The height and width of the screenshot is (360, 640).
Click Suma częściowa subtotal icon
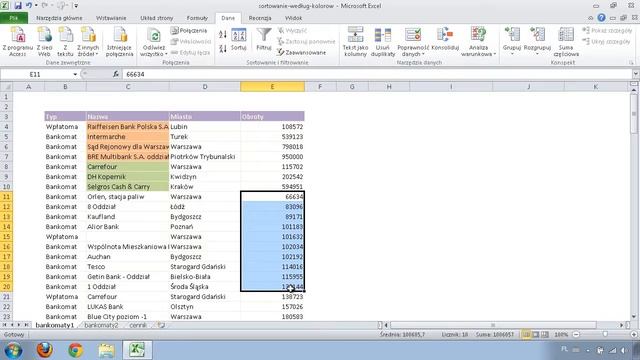[566, 42]
